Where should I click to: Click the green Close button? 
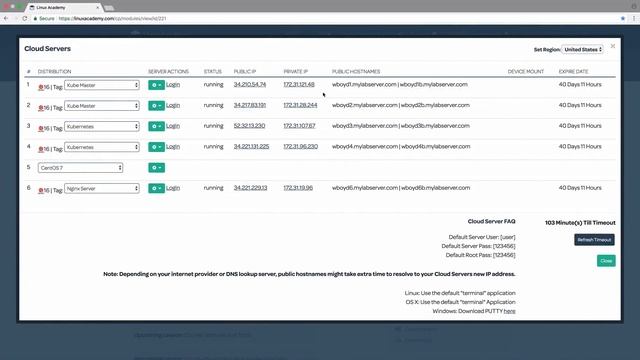coord(606,261)
